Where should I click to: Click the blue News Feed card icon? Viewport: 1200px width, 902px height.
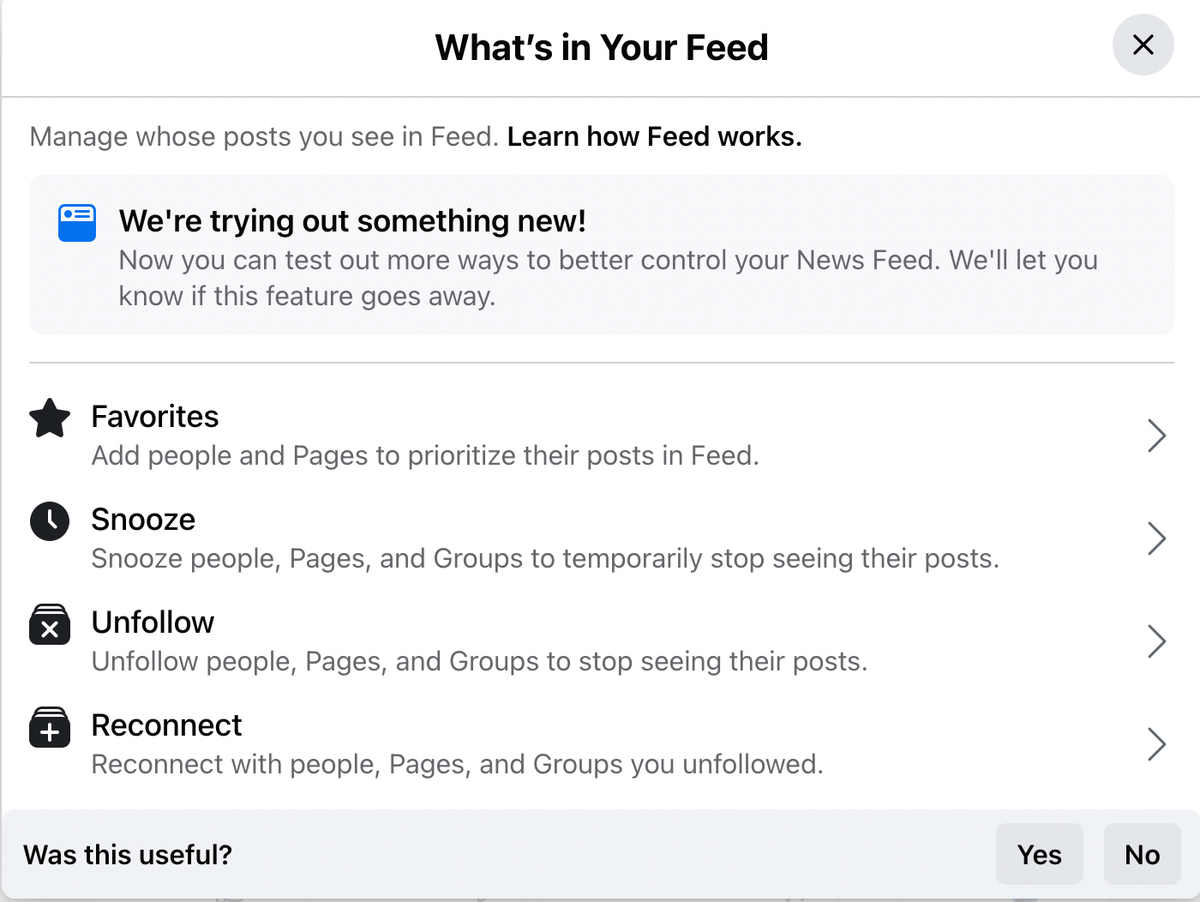(x=77, y=223)
